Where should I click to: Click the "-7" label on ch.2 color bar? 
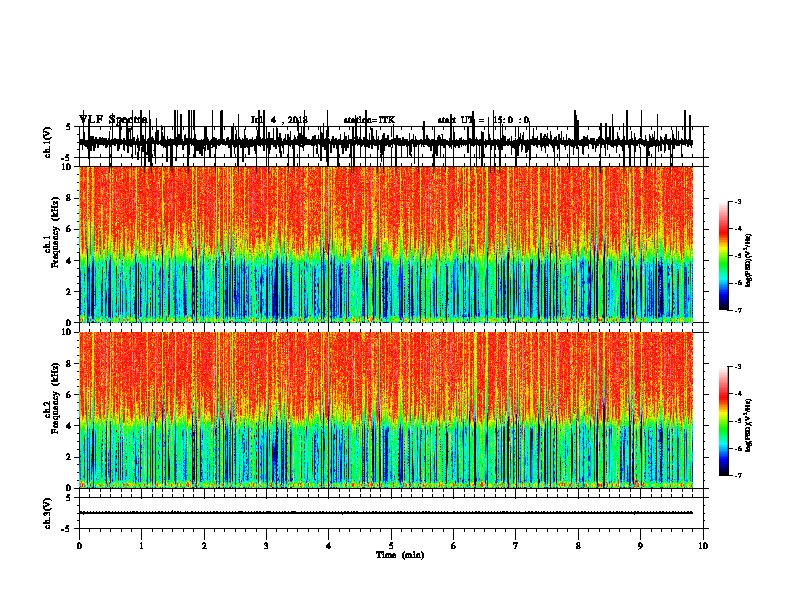click(x=737, y=475)
